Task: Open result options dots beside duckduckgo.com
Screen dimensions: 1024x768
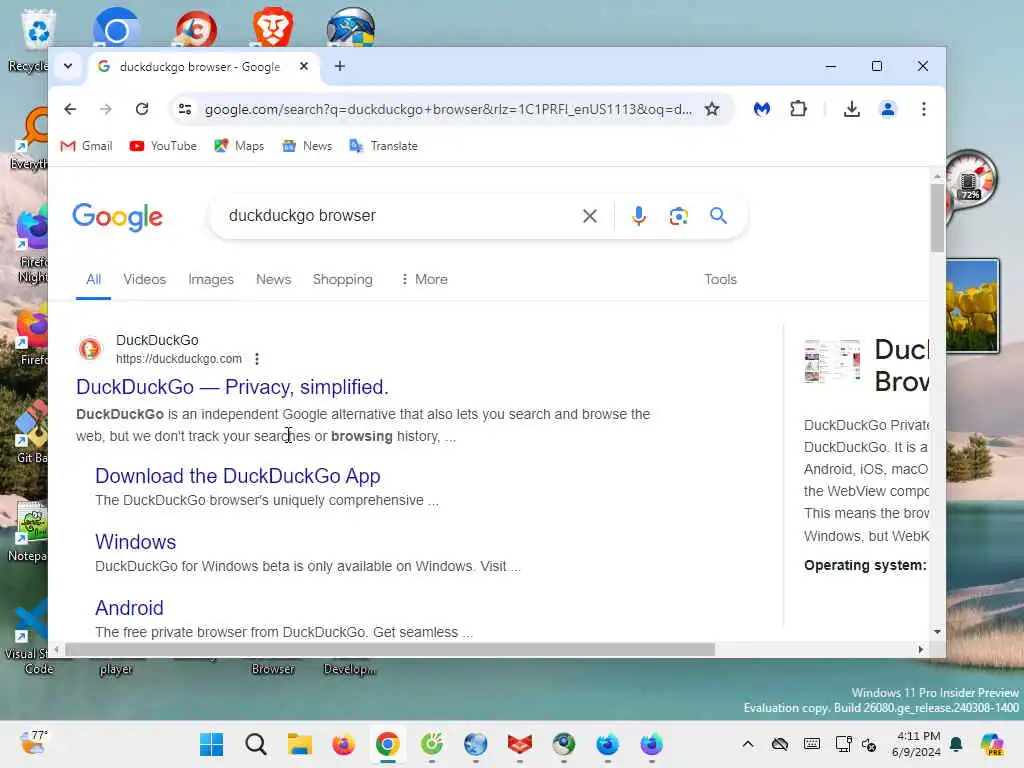Action: 257,359
